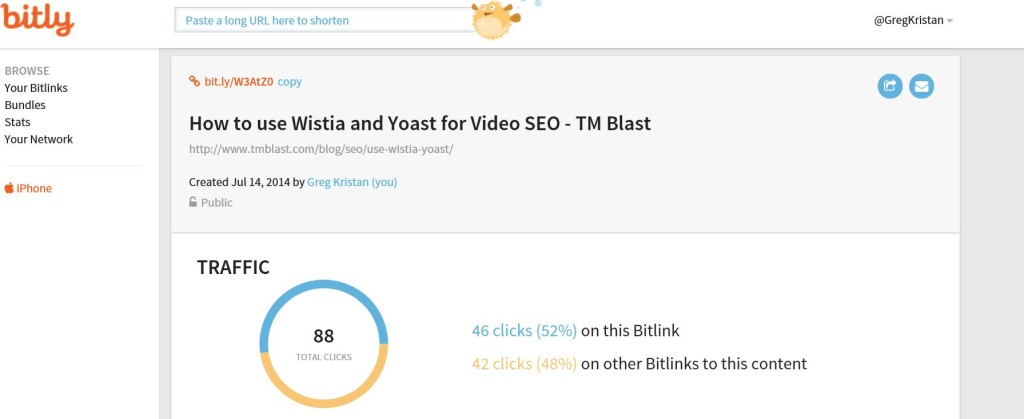1024x419 pixels.
Task: Click the Paste a long URL input field
Action: [325, 20]
